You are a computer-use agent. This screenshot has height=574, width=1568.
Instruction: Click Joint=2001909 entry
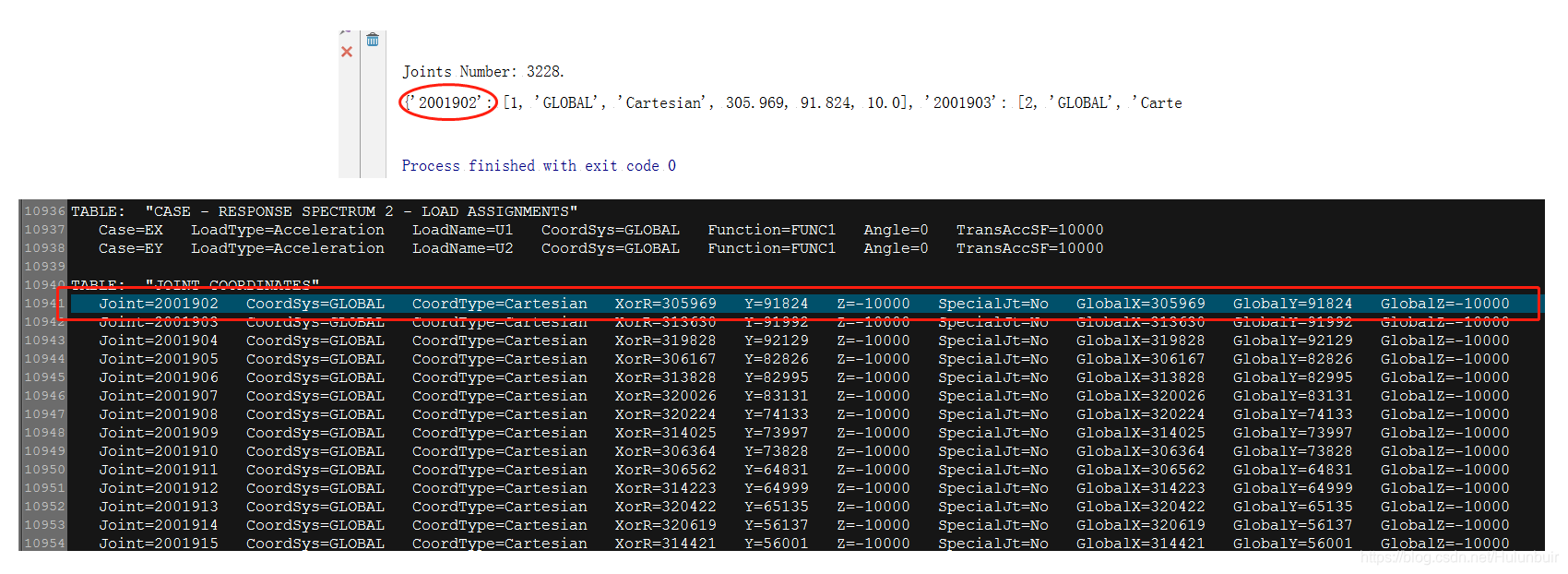click(159, 433)
